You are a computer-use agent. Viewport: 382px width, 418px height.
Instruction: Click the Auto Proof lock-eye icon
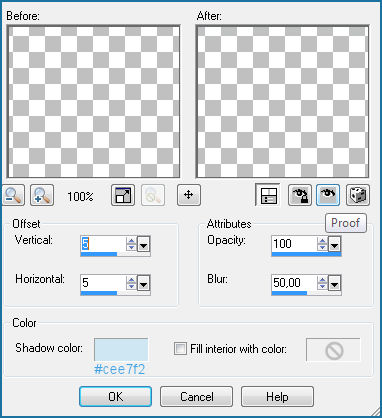coord(300,195)
